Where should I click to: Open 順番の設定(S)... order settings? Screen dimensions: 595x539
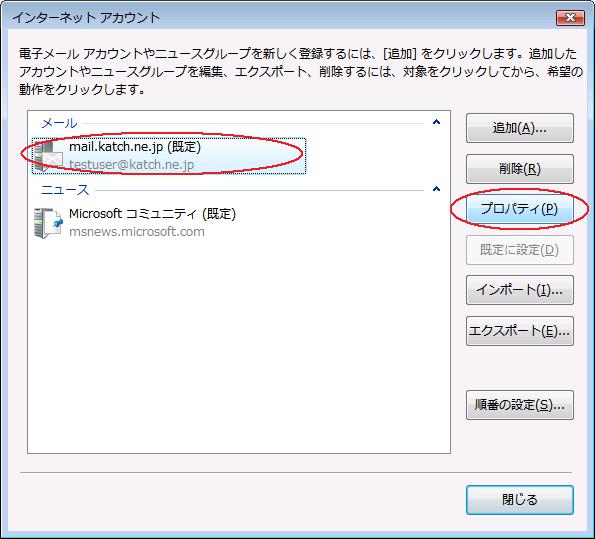(x=519, y=405)
